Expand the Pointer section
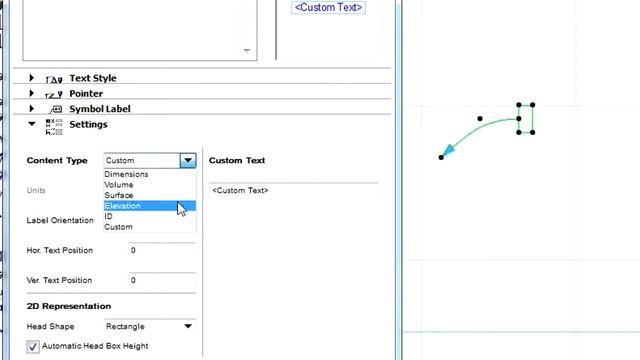 click(x=31, y=93)
